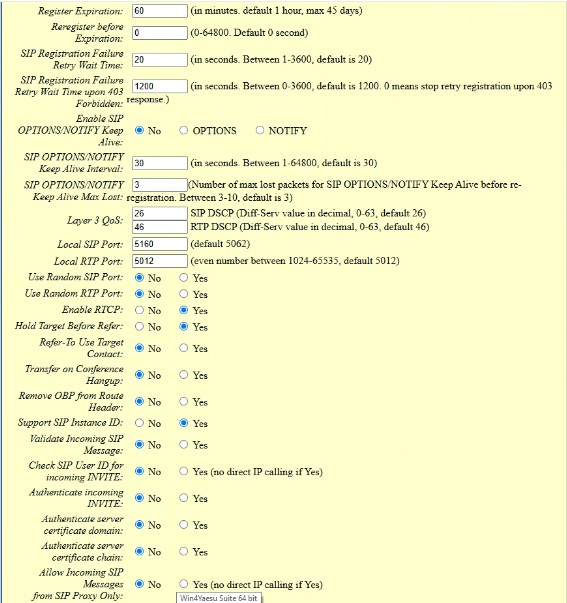567x603 pixels.
Task: Set Support SIP Instance ID to Yes
Action: 183,423
